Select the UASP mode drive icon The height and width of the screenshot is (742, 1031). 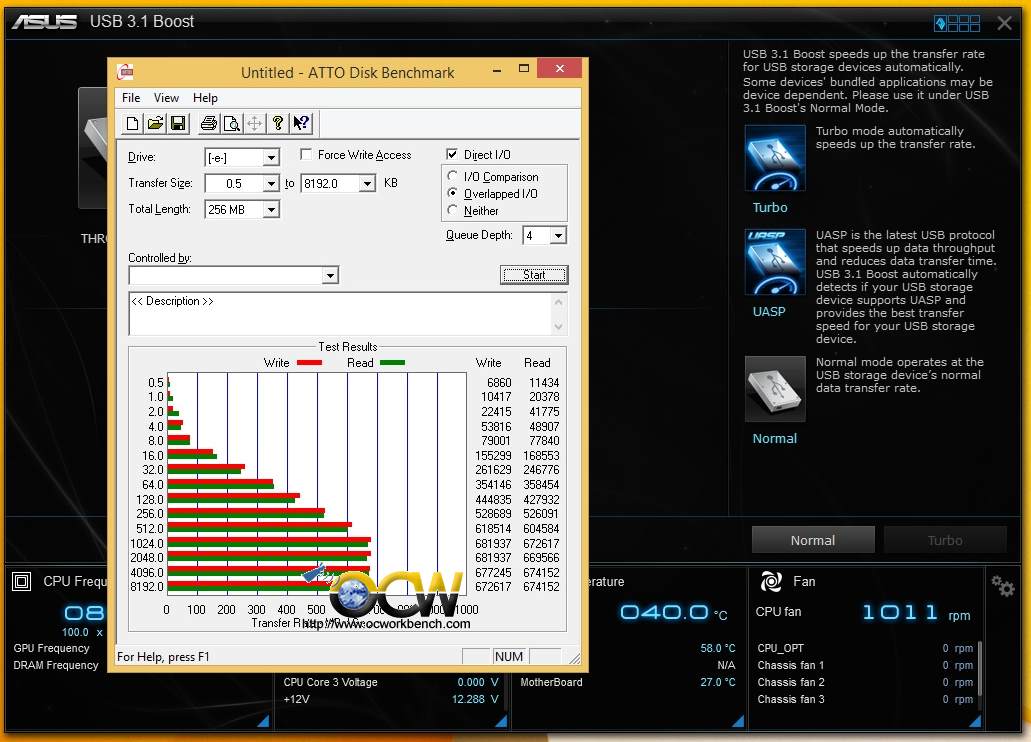coord(775,262)
